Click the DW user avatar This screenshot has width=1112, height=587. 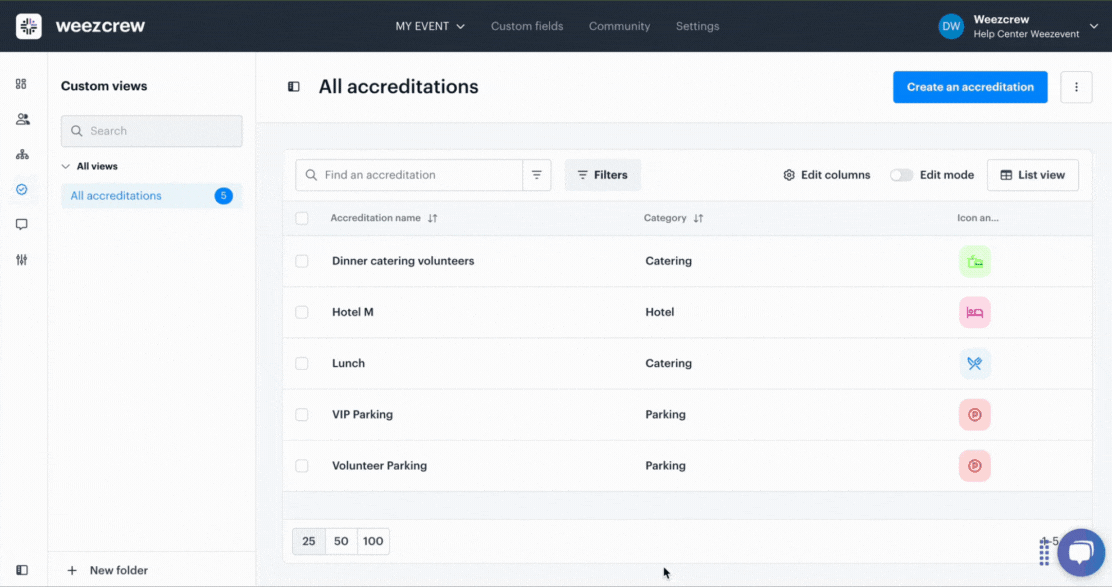pyautogui.click(x=951, y=26)
